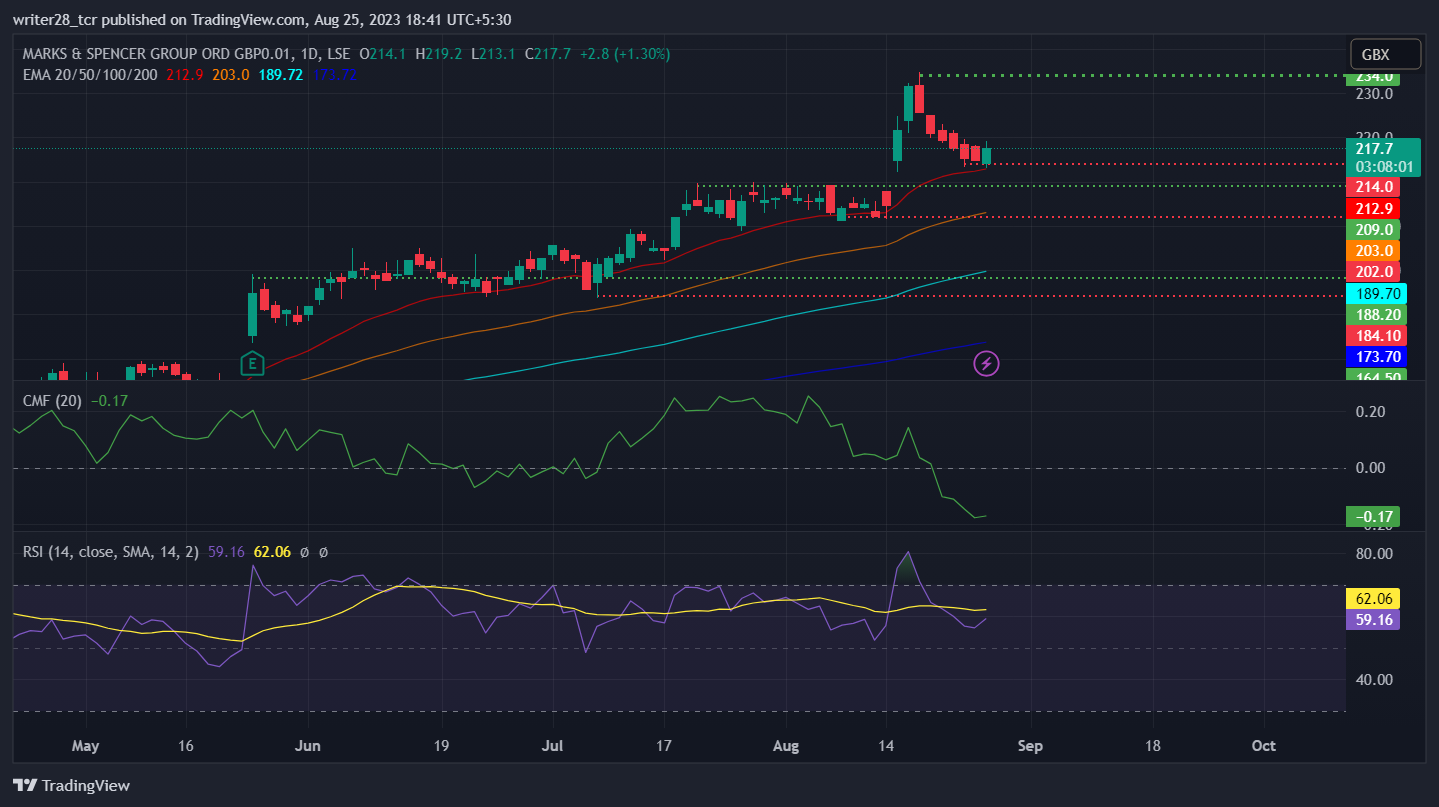The width and height of the screenshot is (1439, 807).
Task: Click the Sep label on time axis
Action: coord(1030,746)
